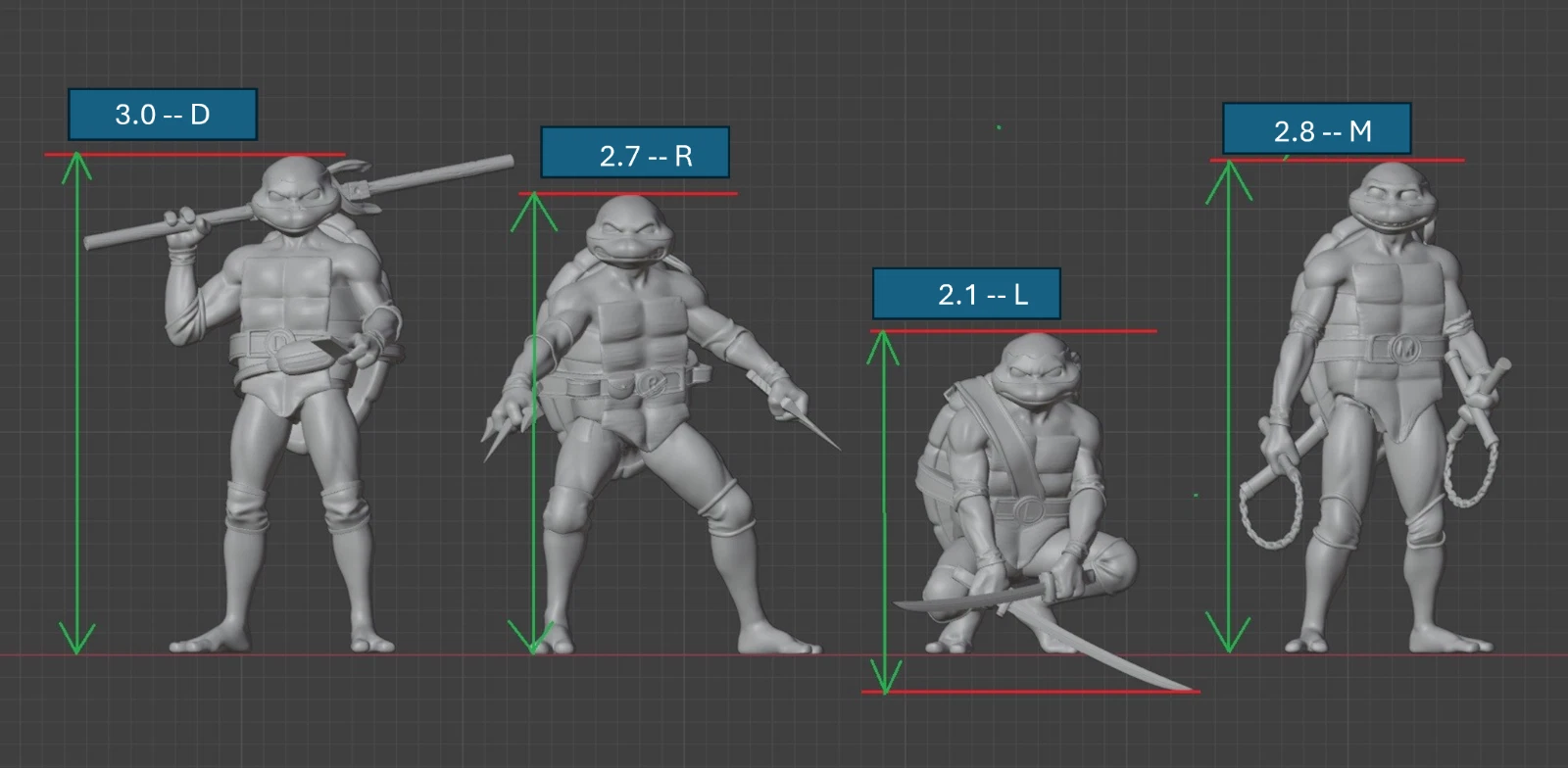The height and width of the screenshot is (768, 1568).
Task: Select red line beneath the katana tip
Action: 1029,692
